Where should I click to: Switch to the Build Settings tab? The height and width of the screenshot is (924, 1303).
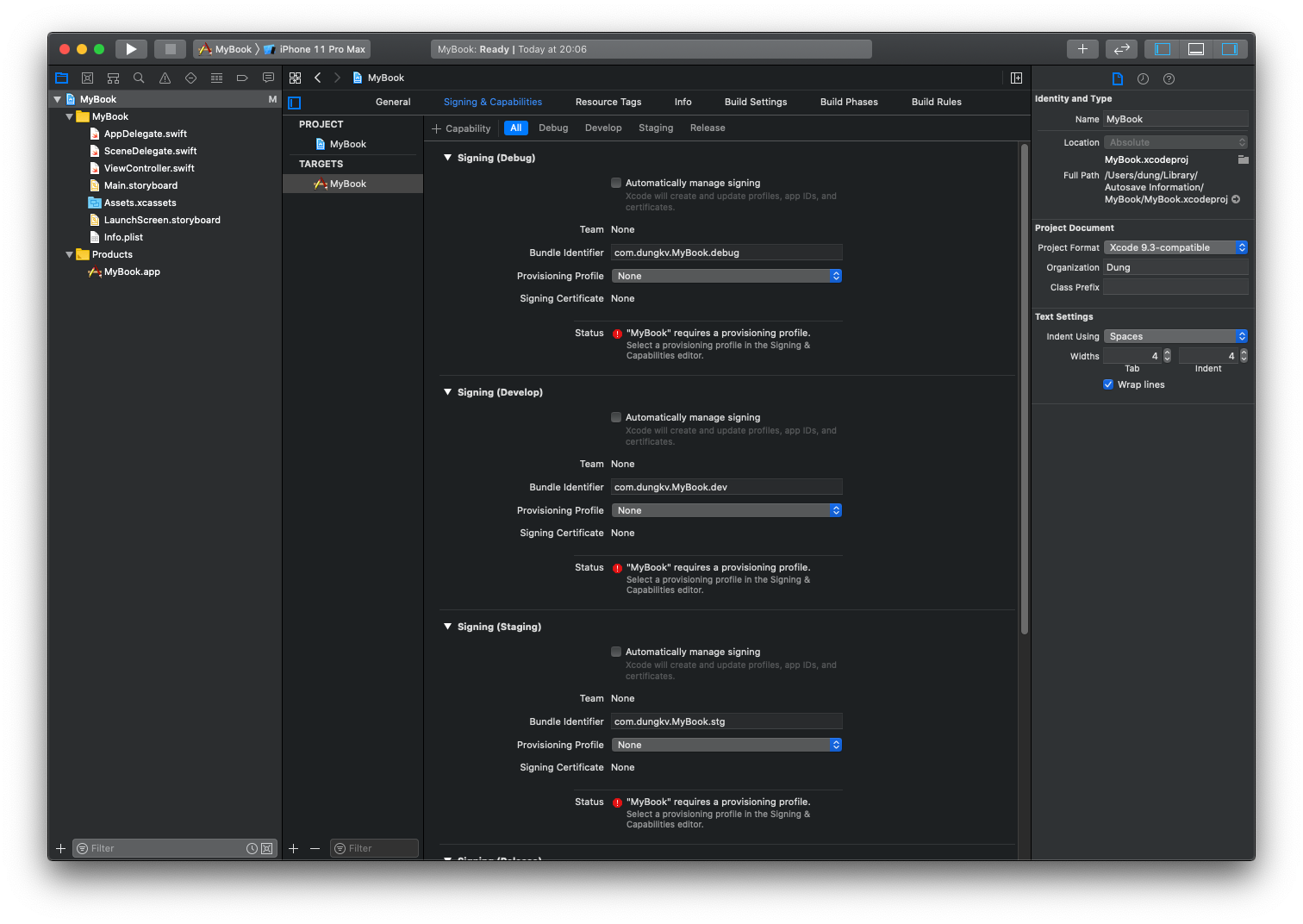pyautogui.click(x=756, y=102)
